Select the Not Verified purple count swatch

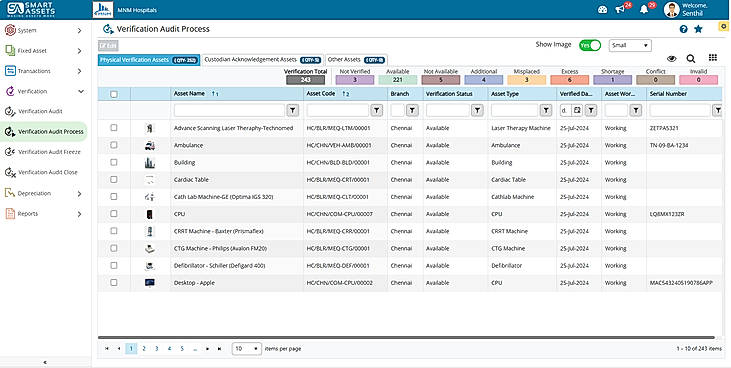[355, 80]
